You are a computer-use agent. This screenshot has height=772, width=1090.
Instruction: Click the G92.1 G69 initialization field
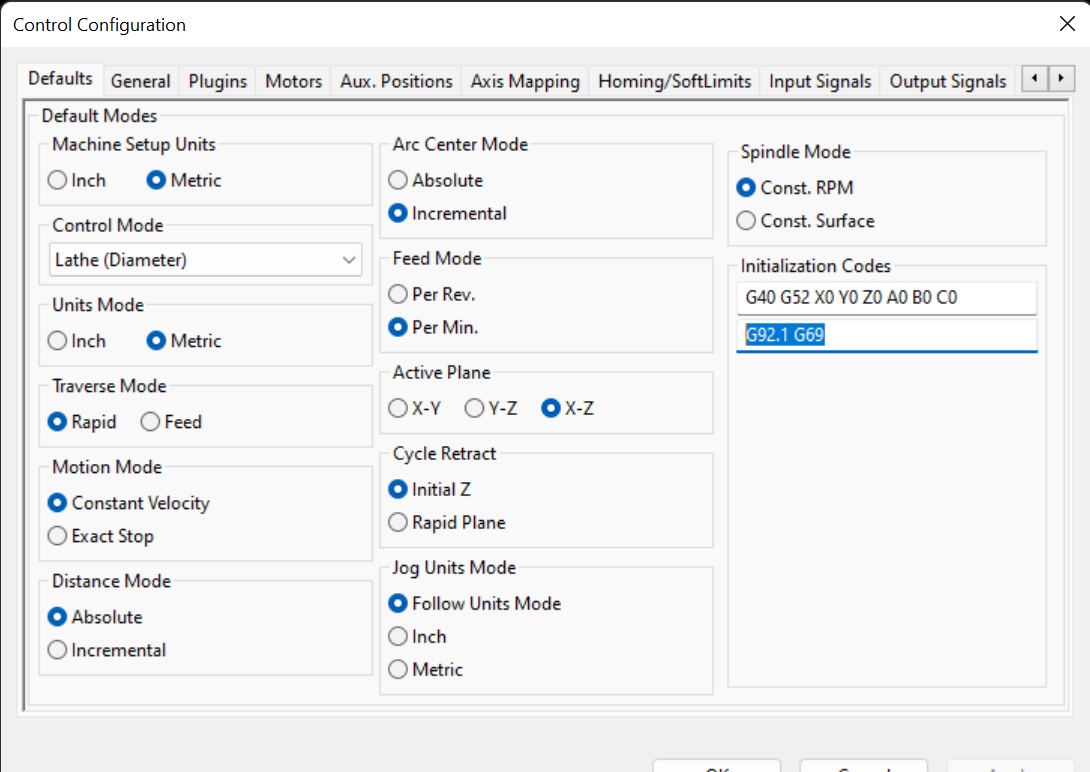[885, 336]
